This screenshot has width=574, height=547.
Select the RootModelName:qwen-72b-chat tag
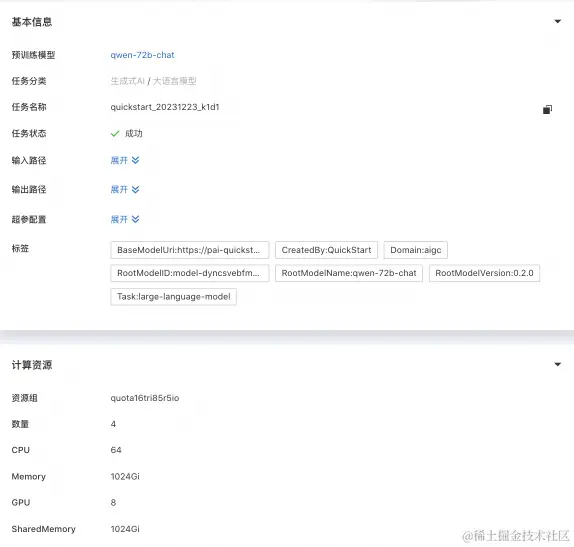pyautogui.click(x=349, y=273)
